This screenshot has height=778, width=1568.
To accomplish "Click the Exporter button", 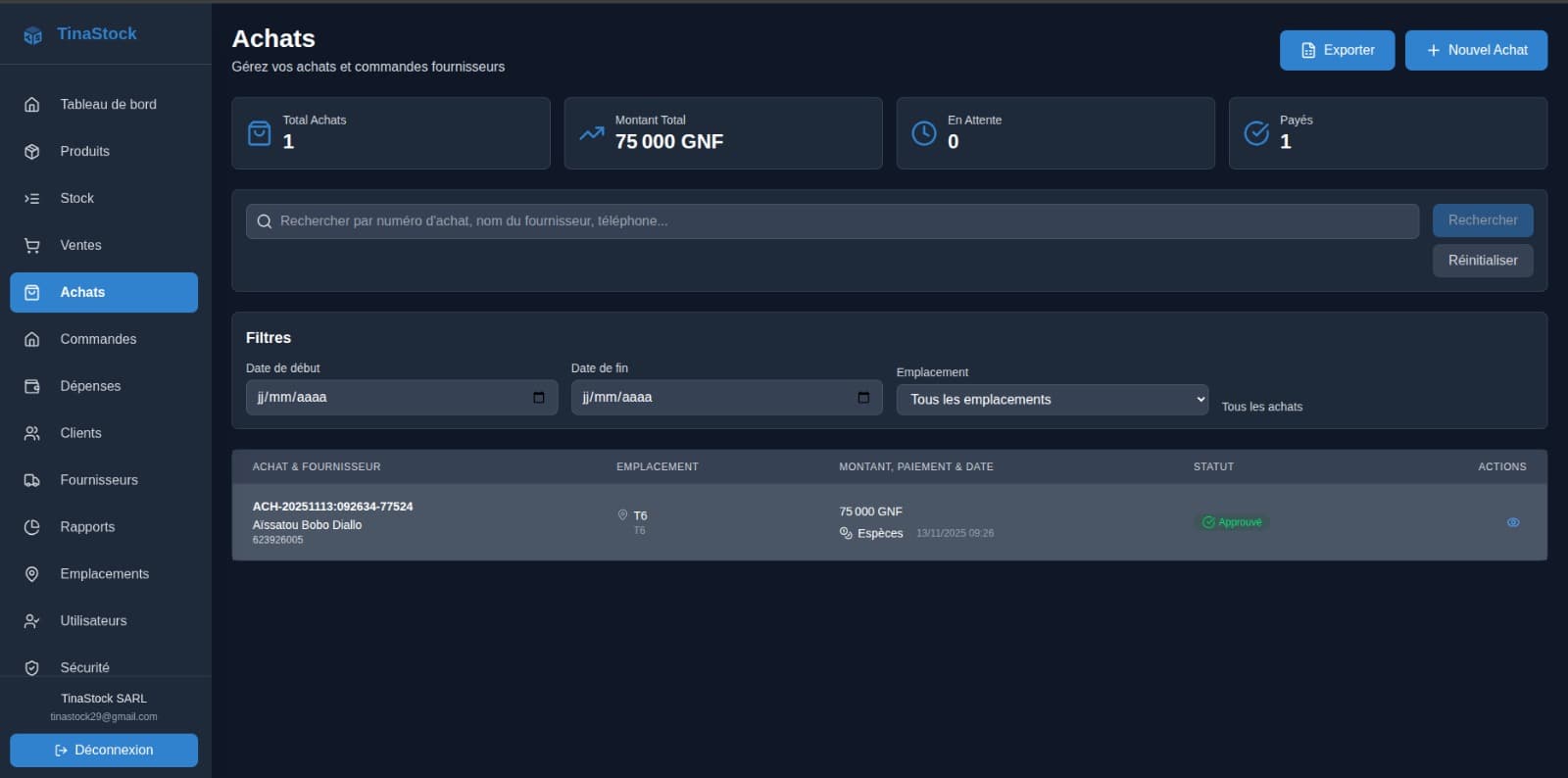I will click(1337, 50).
